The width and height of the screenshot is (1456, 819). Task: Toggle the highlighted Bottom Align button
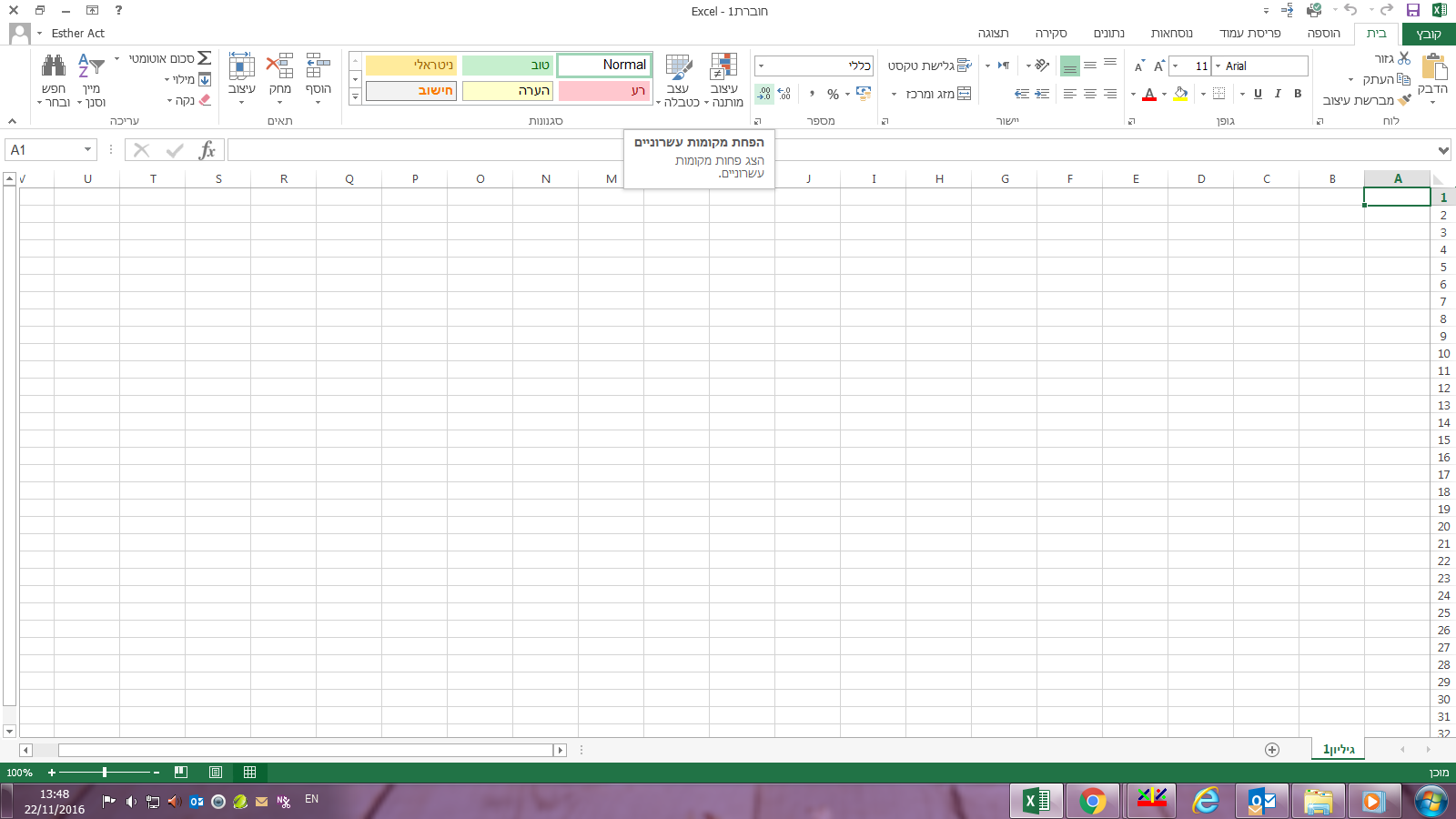pyautogui.click(x=1070, y=66)
